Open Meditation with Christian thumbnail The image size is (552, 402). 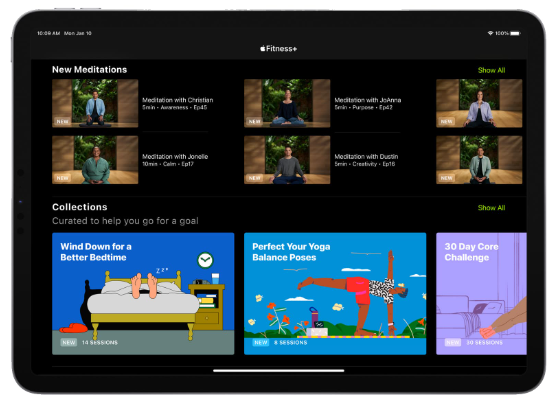95,103
